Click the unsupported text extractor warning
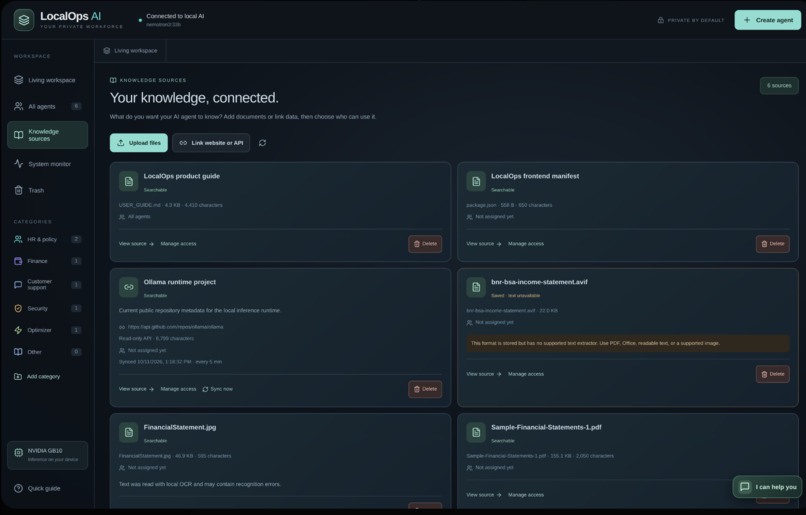Screen dimensions: 806x515 (x=628, y=343)
